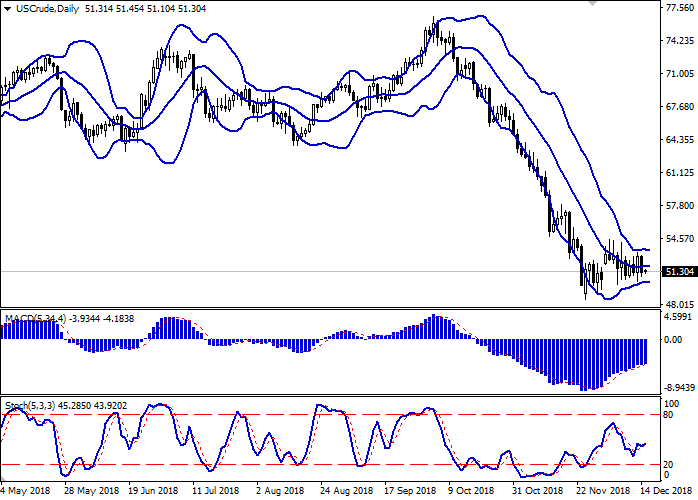The width and height of the screenshot is (698, 500).
Task: Click the 9 Oct 2018 date label
Action: coord(470,491)
